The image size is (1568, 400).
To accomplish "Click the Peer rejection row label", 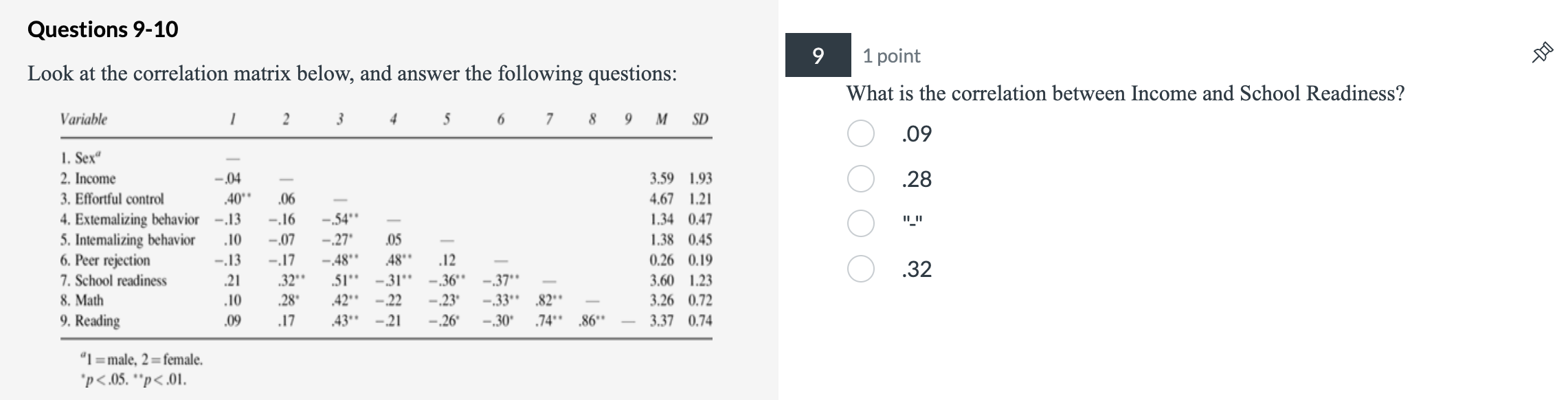I will 105,260.
